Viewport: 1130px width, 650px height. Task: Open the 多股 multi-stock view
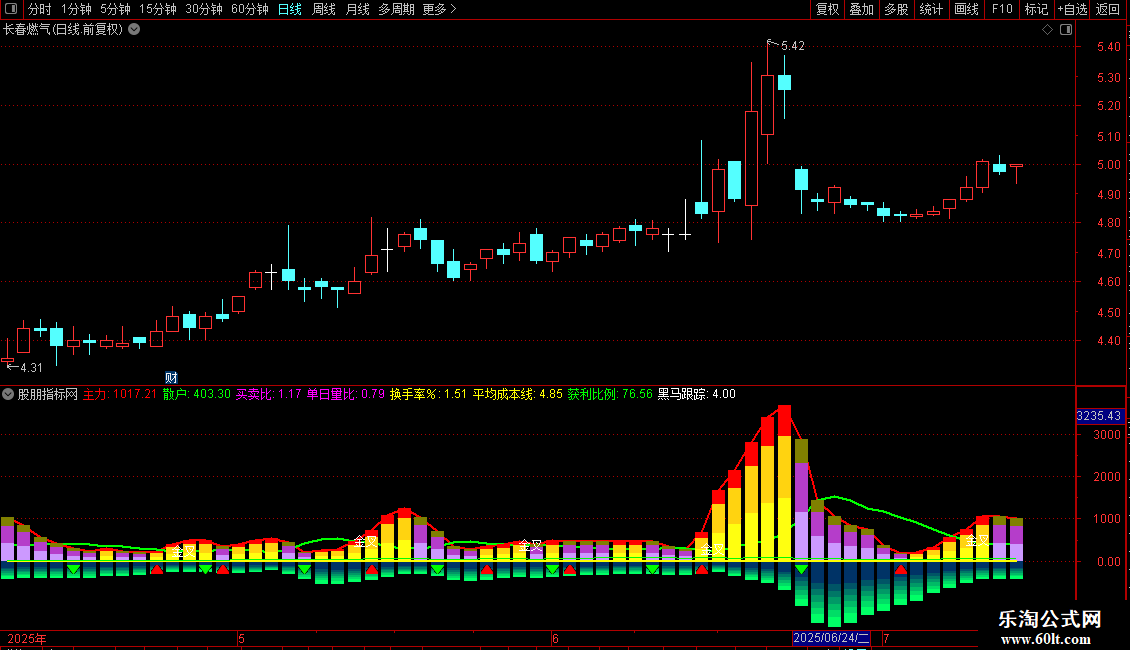(x=896, y=9)
